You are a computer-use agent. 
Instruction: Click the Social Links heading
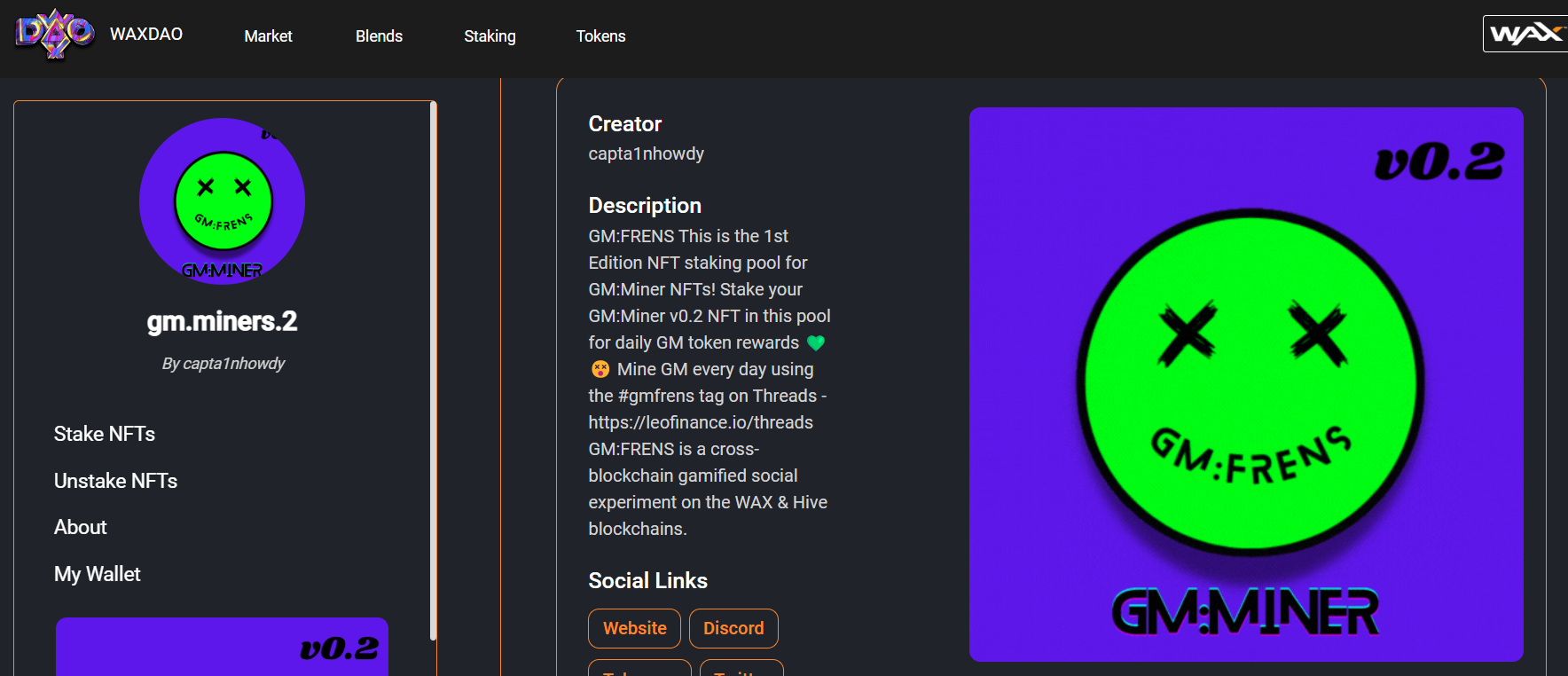point(647,580)
